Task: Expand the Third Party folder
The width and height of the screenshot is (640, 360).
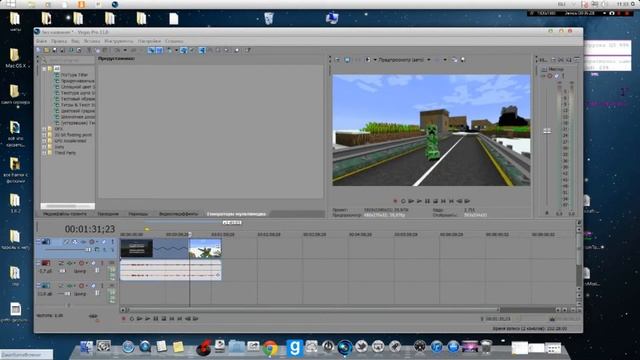Action: [44, 153]
